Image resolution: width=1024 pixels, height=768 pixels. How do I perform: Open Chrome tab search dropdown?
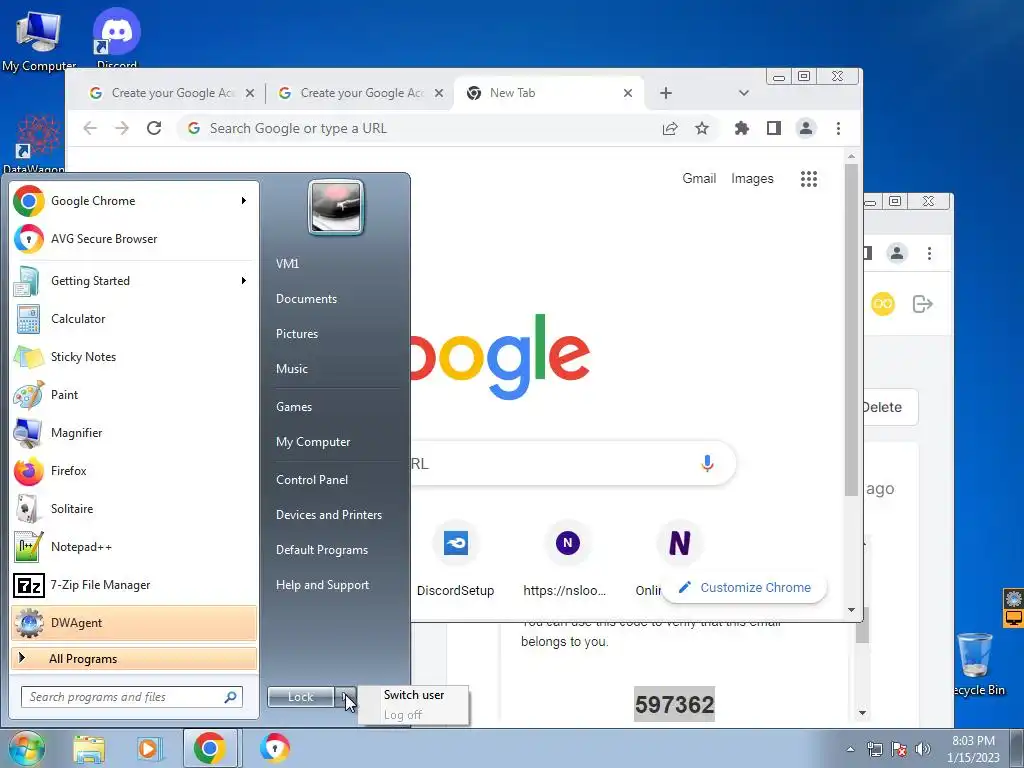pyautogui.click(x=743, y=93)
